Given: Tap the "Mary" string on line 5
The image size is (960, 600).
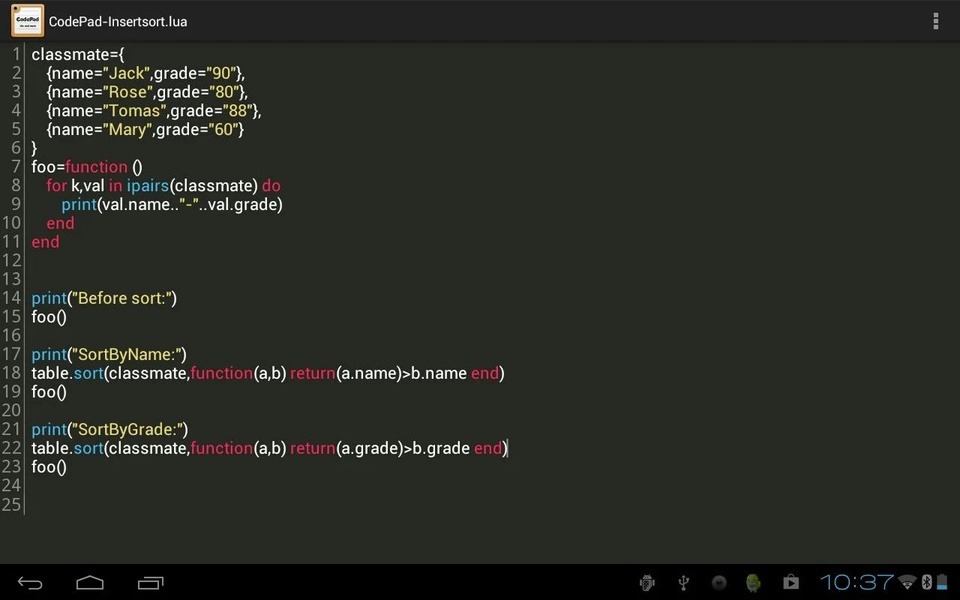Looking at the screenshot, I should 128,130.
